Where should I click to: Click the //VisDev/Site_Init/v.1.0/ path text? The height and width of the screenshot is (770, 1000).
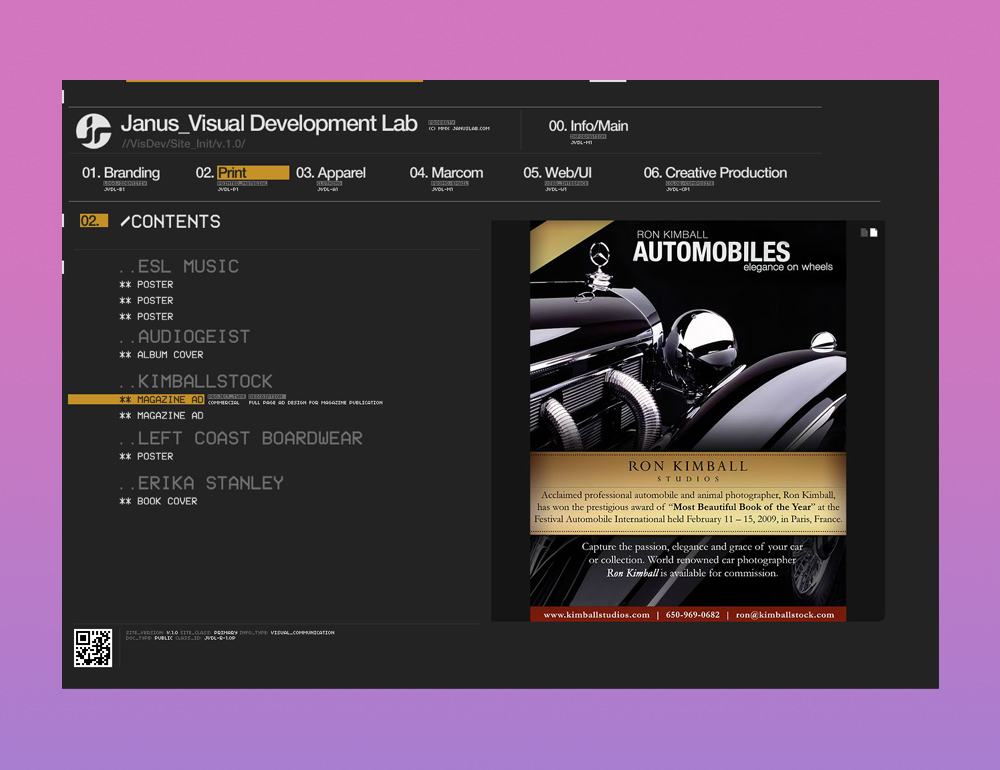click(x=184, y=144)
